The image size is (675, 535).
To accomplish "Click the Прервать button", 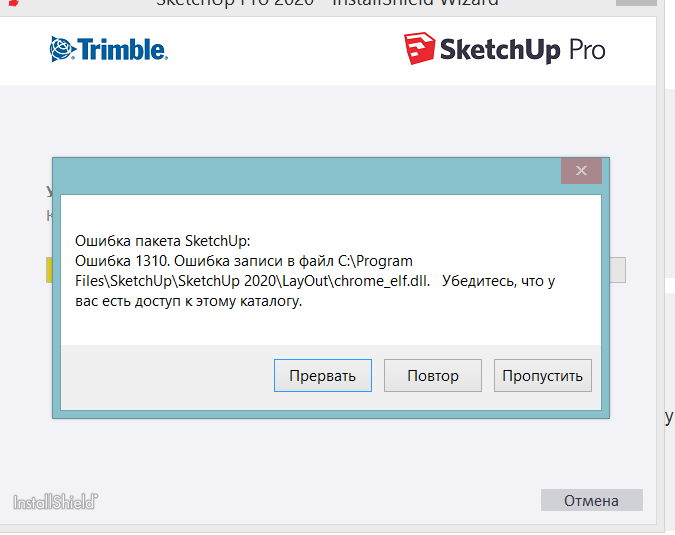I will [x=322, y=375].
